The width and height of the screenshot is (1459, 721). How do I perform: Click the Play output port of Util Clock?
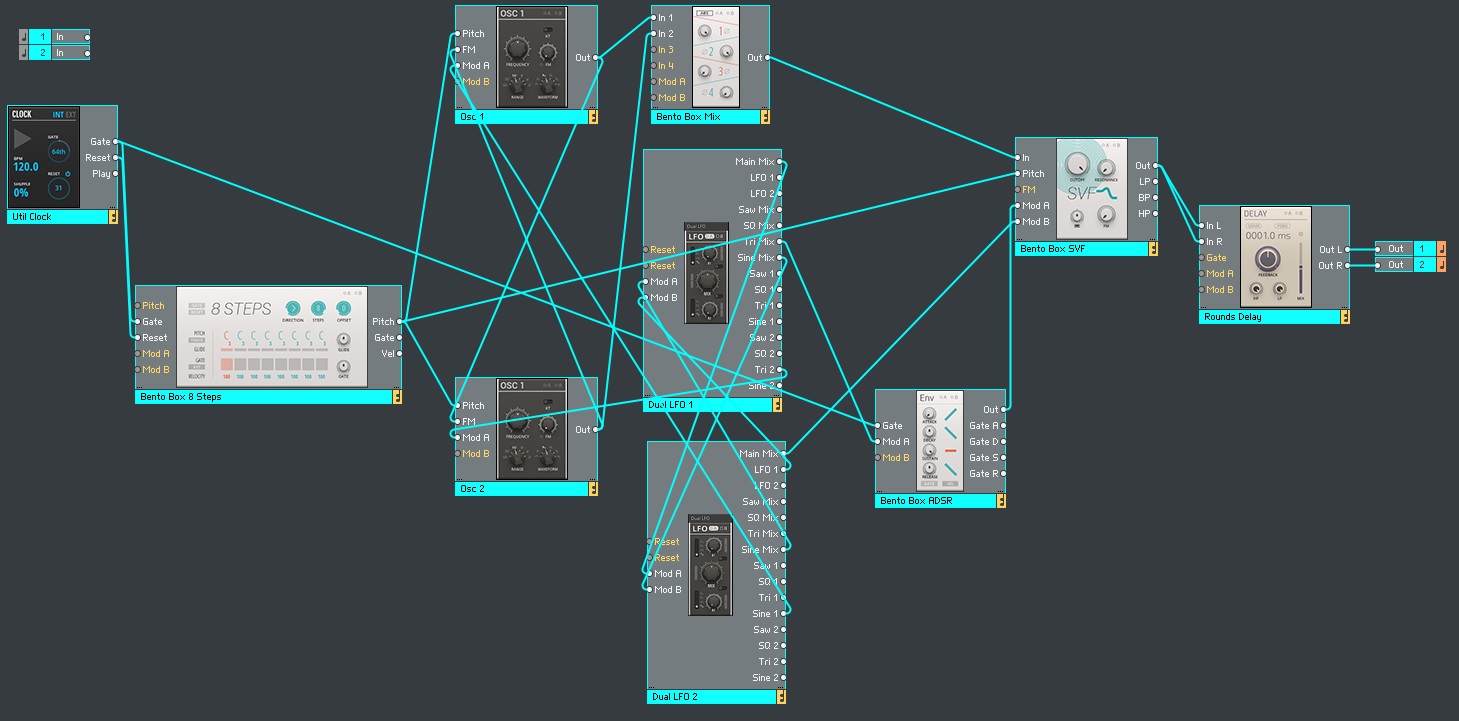tap(116, 174)
